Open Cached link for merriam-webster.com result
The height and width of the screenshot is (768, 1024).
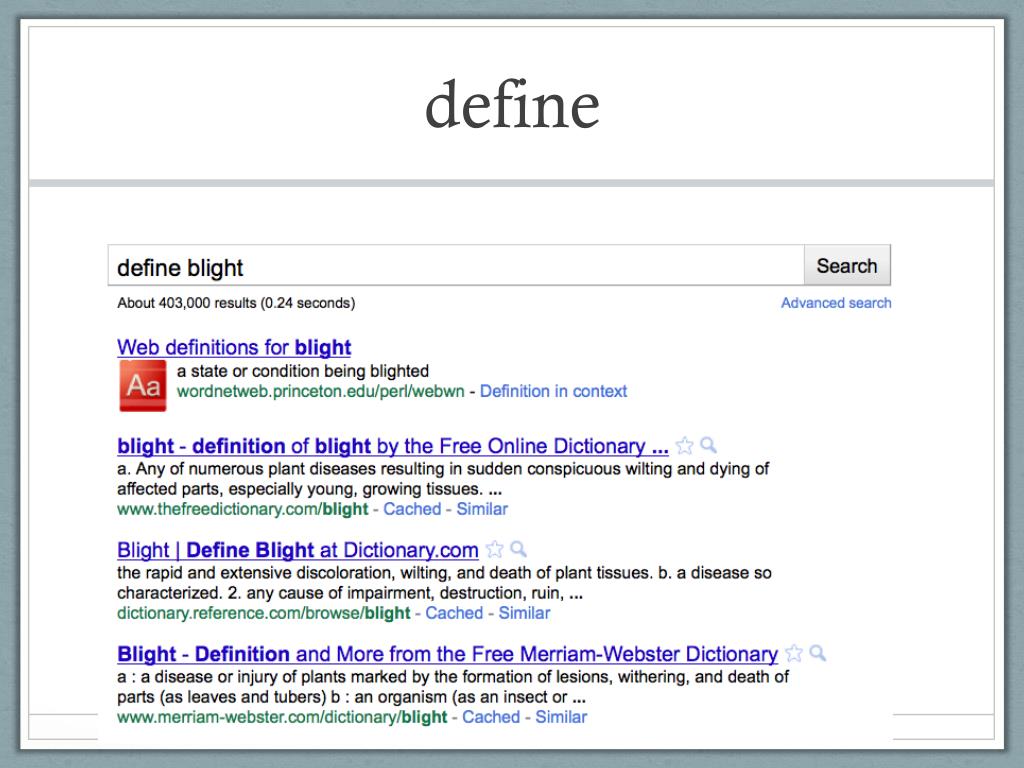point(491,717)
